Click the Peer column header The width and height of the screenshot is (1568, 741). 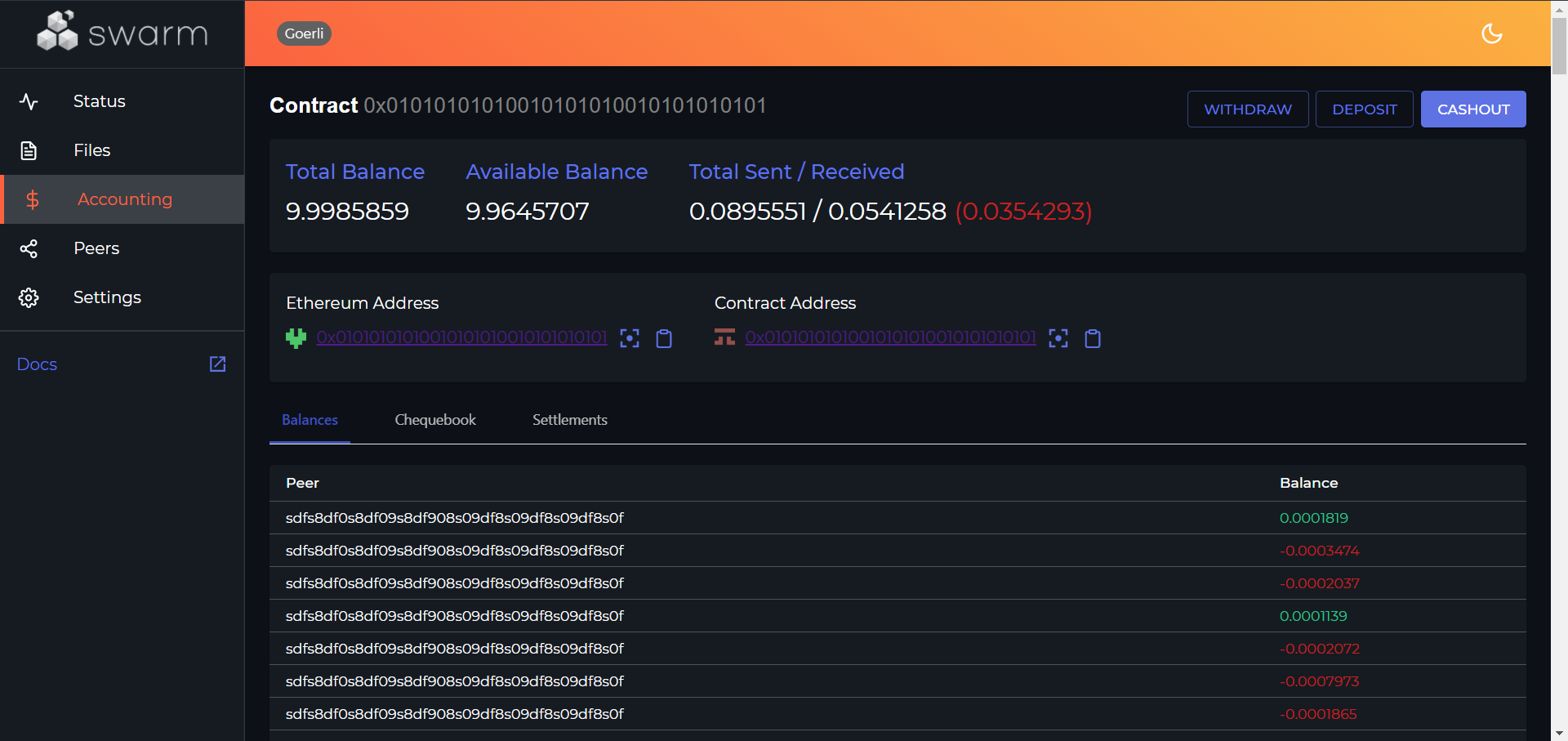tap(302, 483)
